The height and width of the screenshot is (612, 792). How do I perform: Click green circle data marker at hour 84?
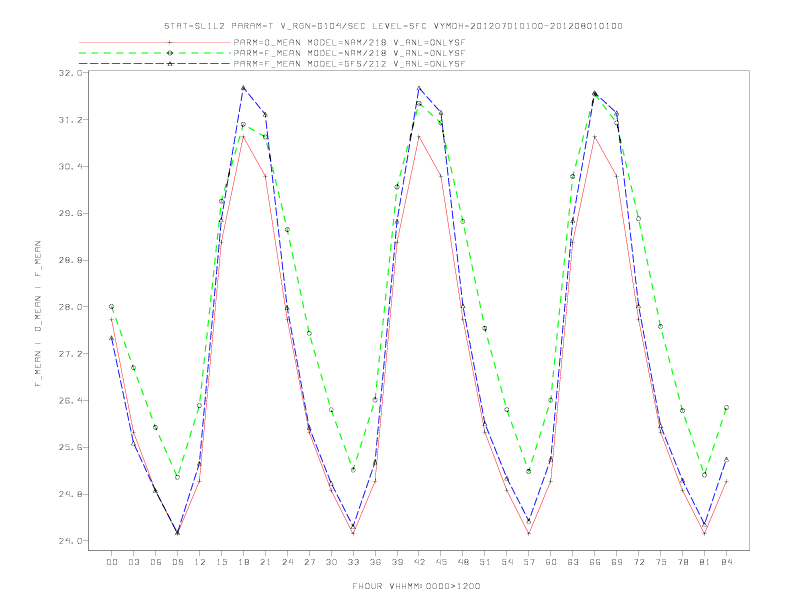(x=726, y=407)
